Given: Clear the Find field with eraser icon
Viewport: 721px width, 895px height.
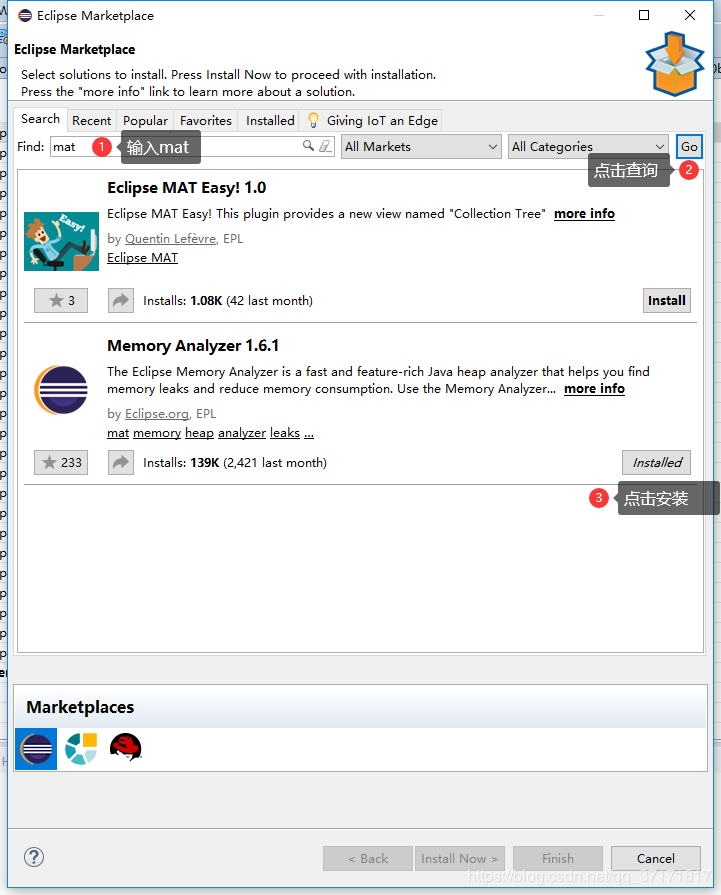Looking at the screenshot, I should click(x=325, y=146).
